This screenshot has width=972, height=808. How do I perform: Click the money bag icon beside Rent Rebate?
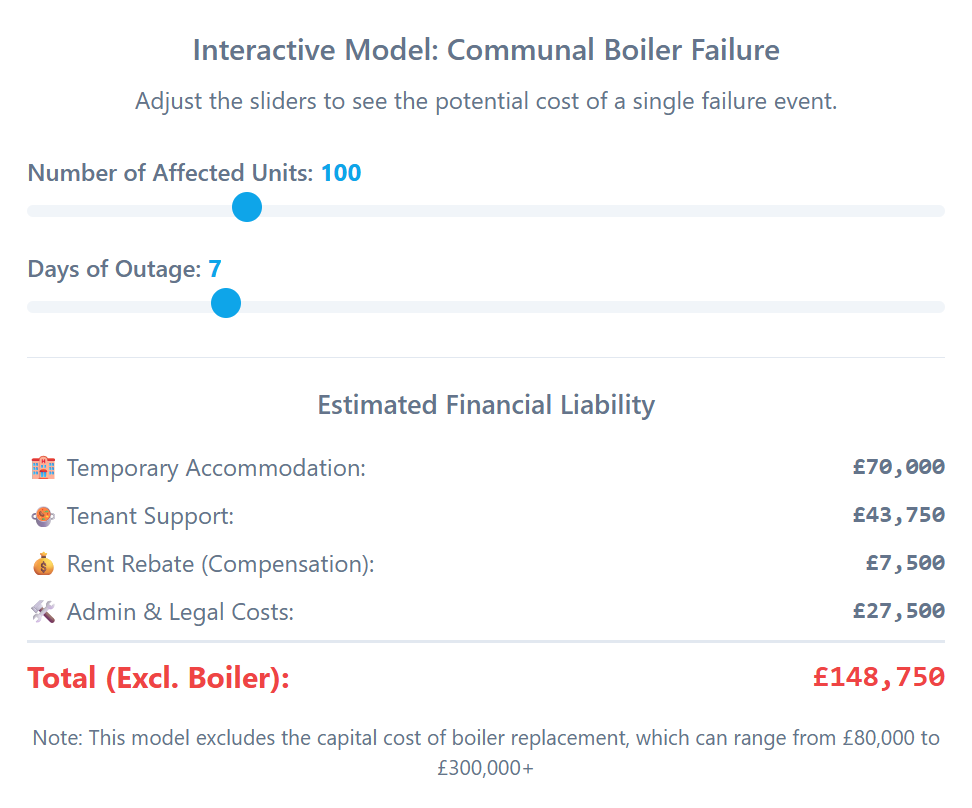[x=43, y=564]
